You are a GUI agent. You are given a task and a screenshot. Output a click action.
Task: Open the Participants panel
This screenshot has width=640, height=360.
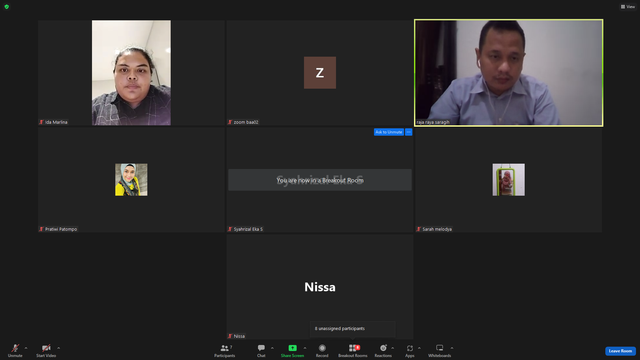224,350
